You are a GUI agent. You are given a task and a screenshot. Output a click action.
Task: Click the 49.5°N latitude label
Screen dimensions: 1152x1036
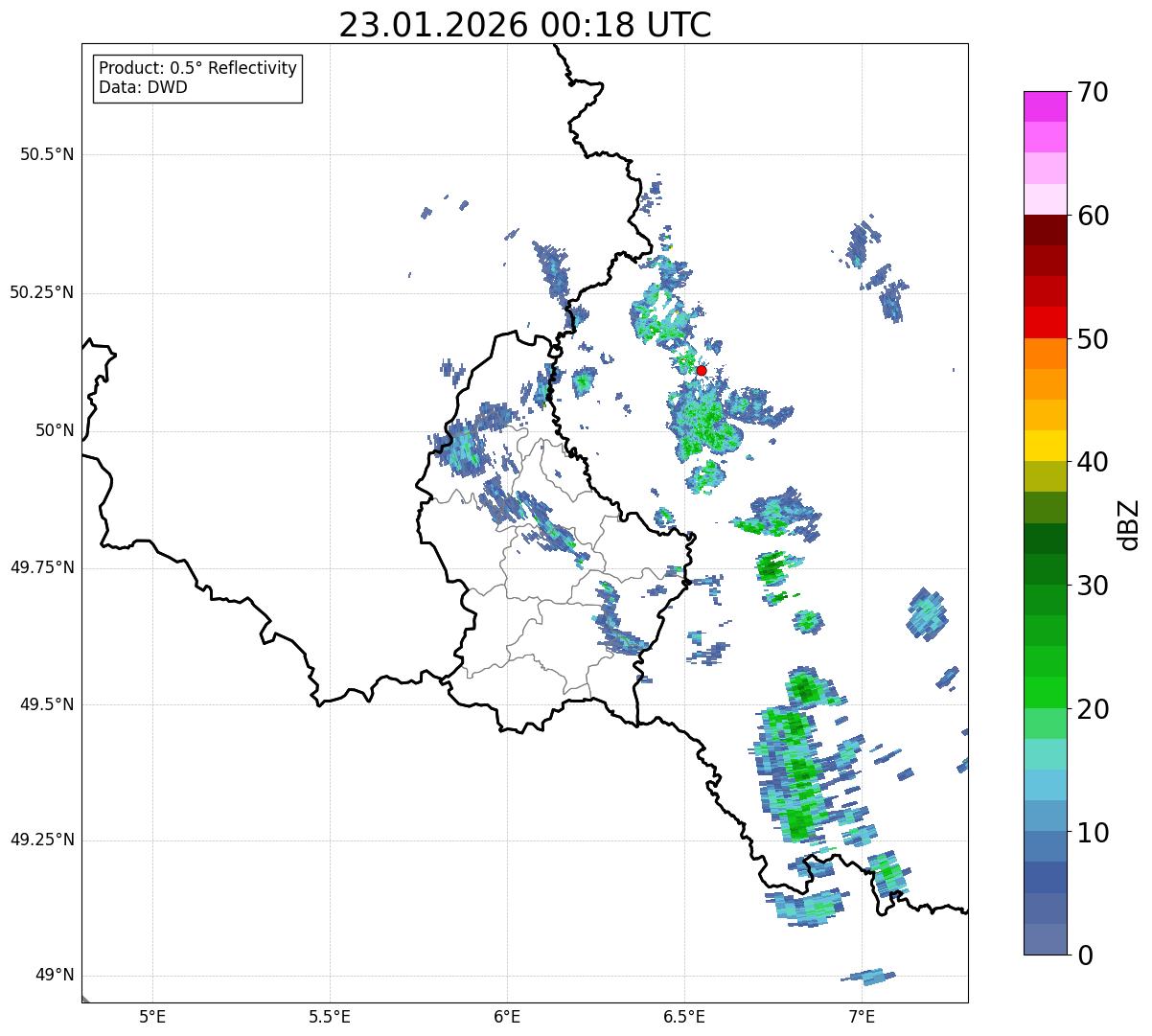pyautogui.click(x=47, y=704)
